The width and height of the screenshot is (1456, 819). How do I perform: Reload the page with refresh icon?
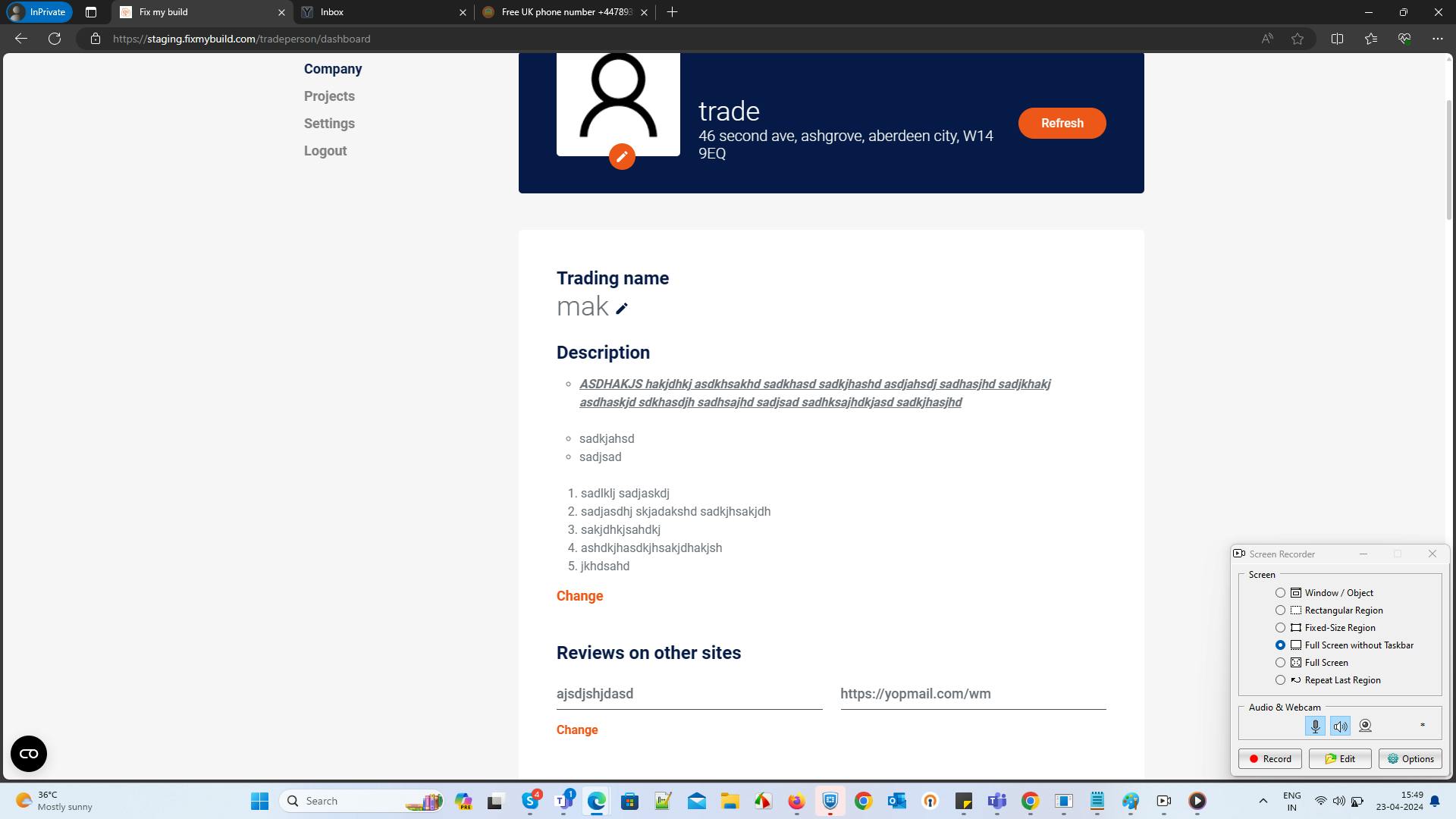pos(55,39)
